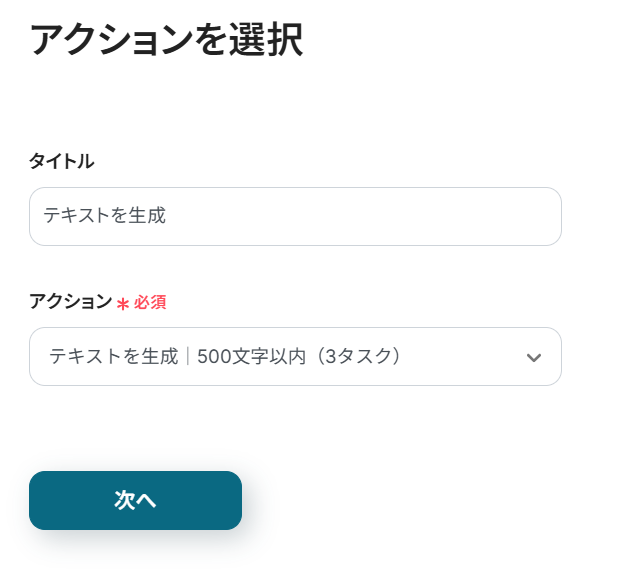Focus the タイトル input field

click(x=295, y=216)
